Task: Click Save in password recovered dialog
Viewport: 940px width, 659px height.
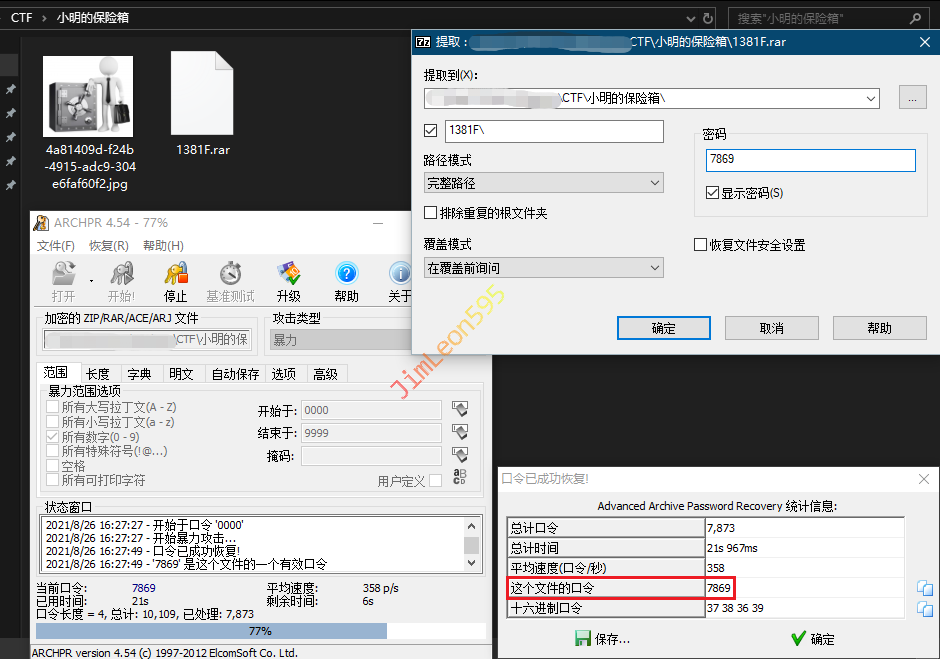Action: click(x=603, y=639)
